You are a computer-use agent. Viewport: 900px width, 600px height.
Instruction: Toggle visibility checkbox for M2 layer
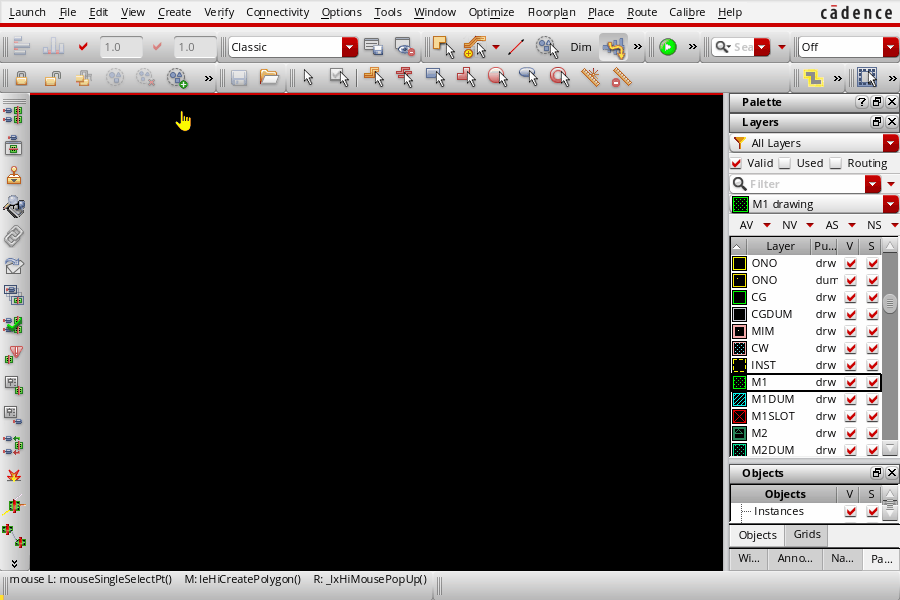point(850,433)
